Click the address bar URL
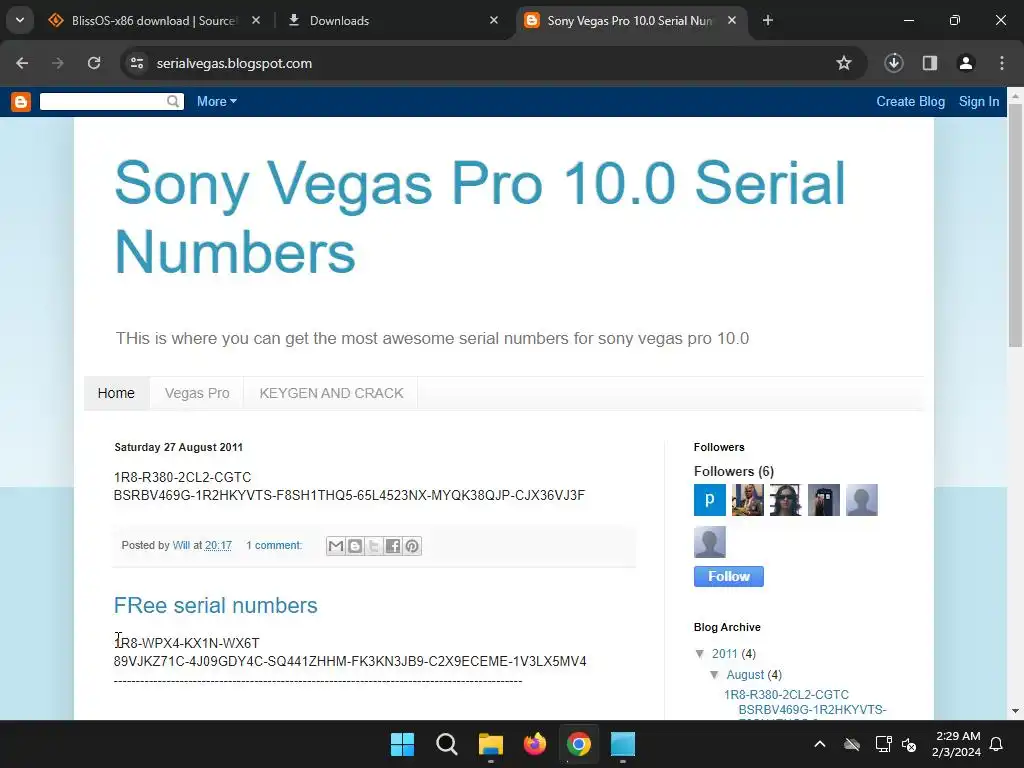 234,63
